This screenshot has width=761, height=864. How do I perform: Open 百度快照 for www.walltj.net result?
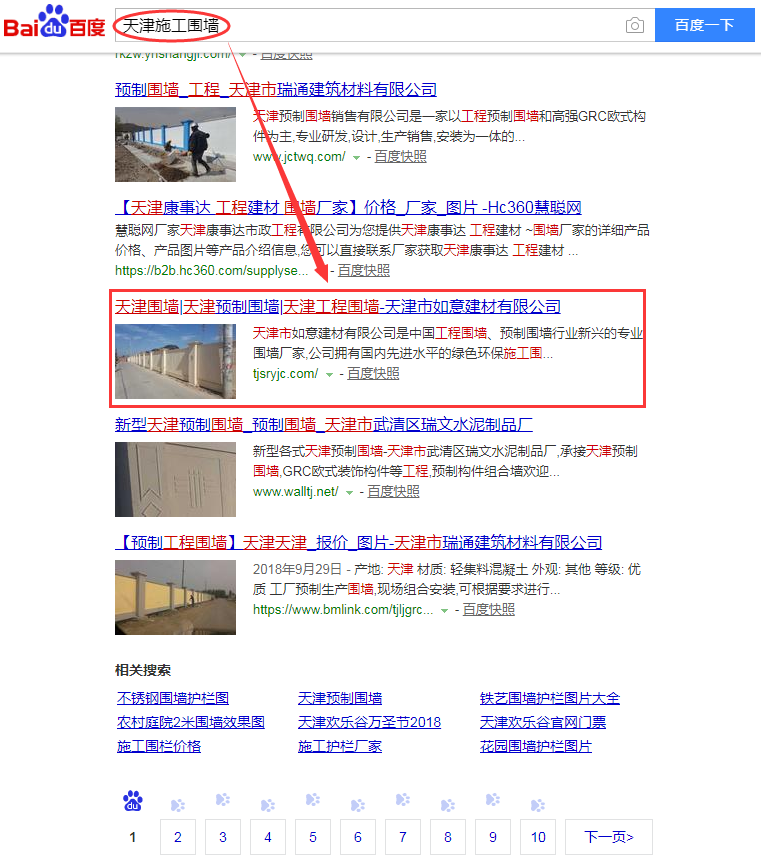[x=393, y=492]
